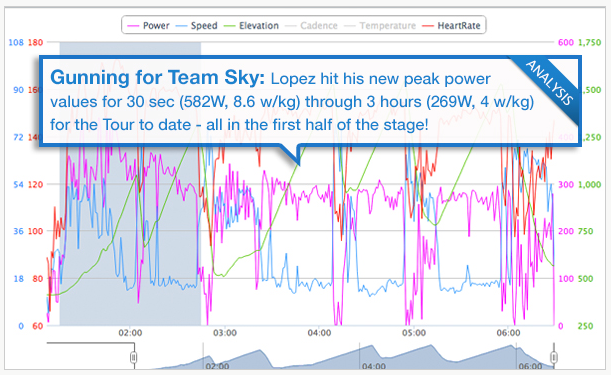Click the ANALYSIS corner ribbon
The height and width of the screenshot is (375, 611).
coord(549,83)
